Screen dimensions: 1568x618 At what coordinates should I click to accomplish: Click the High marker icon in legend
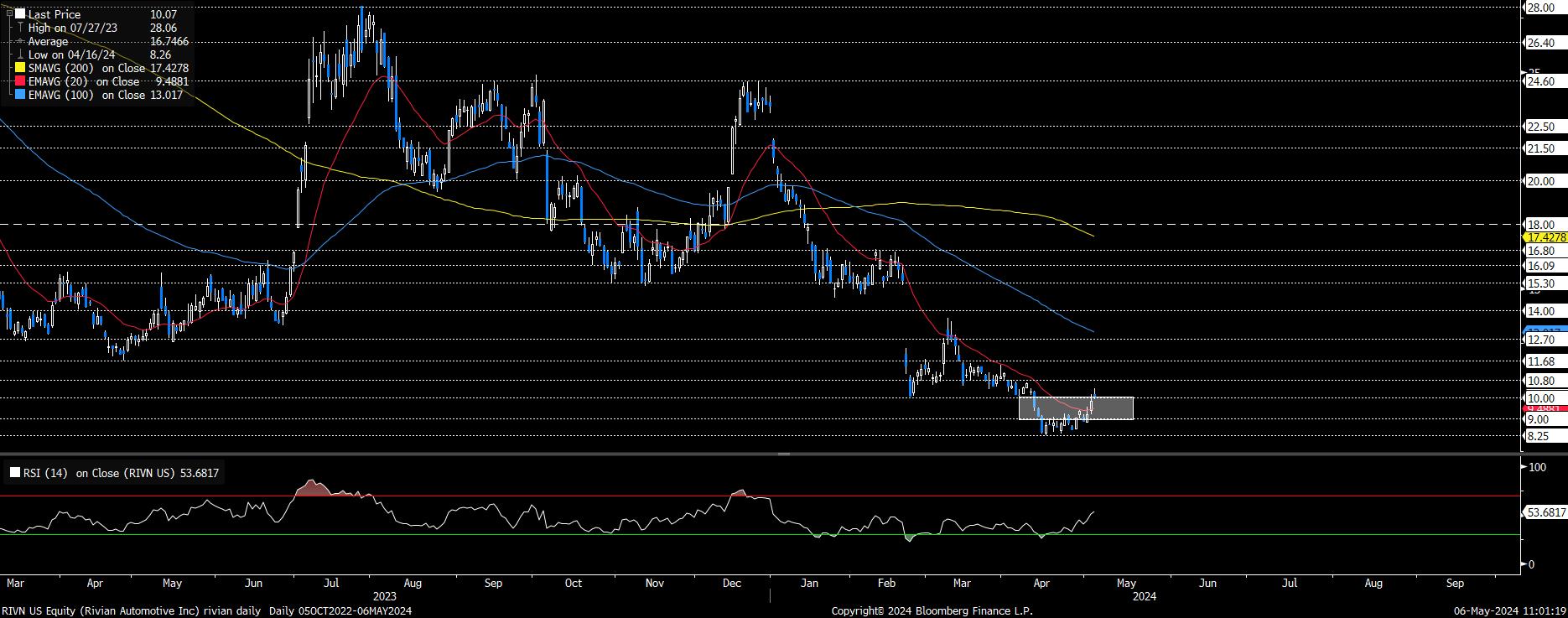(x=20, y=28)
